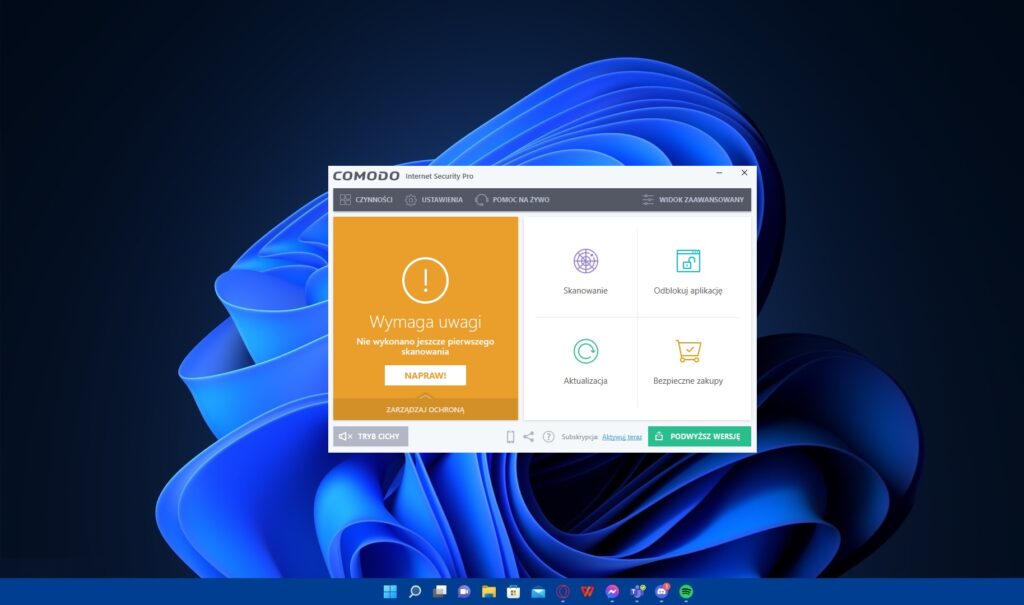Switch to WIDOK ZAAWANSOWANY view
This screenshot has height=605, width=1024.
[693, 200]
